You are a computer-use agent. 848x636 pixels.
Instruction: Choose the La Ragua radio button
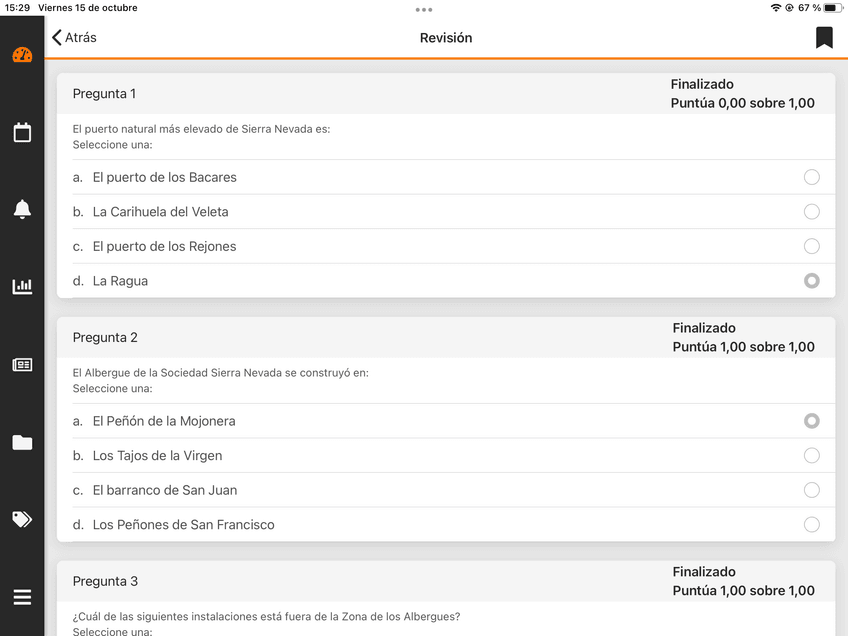(811, 281)
